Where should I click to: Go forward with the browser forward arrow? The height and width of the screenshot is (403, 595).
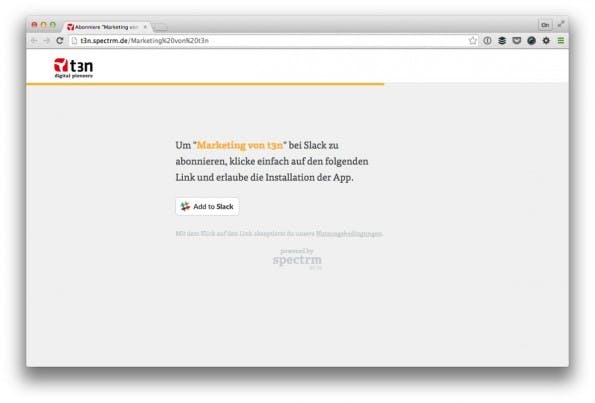click(x=46, y=41)
